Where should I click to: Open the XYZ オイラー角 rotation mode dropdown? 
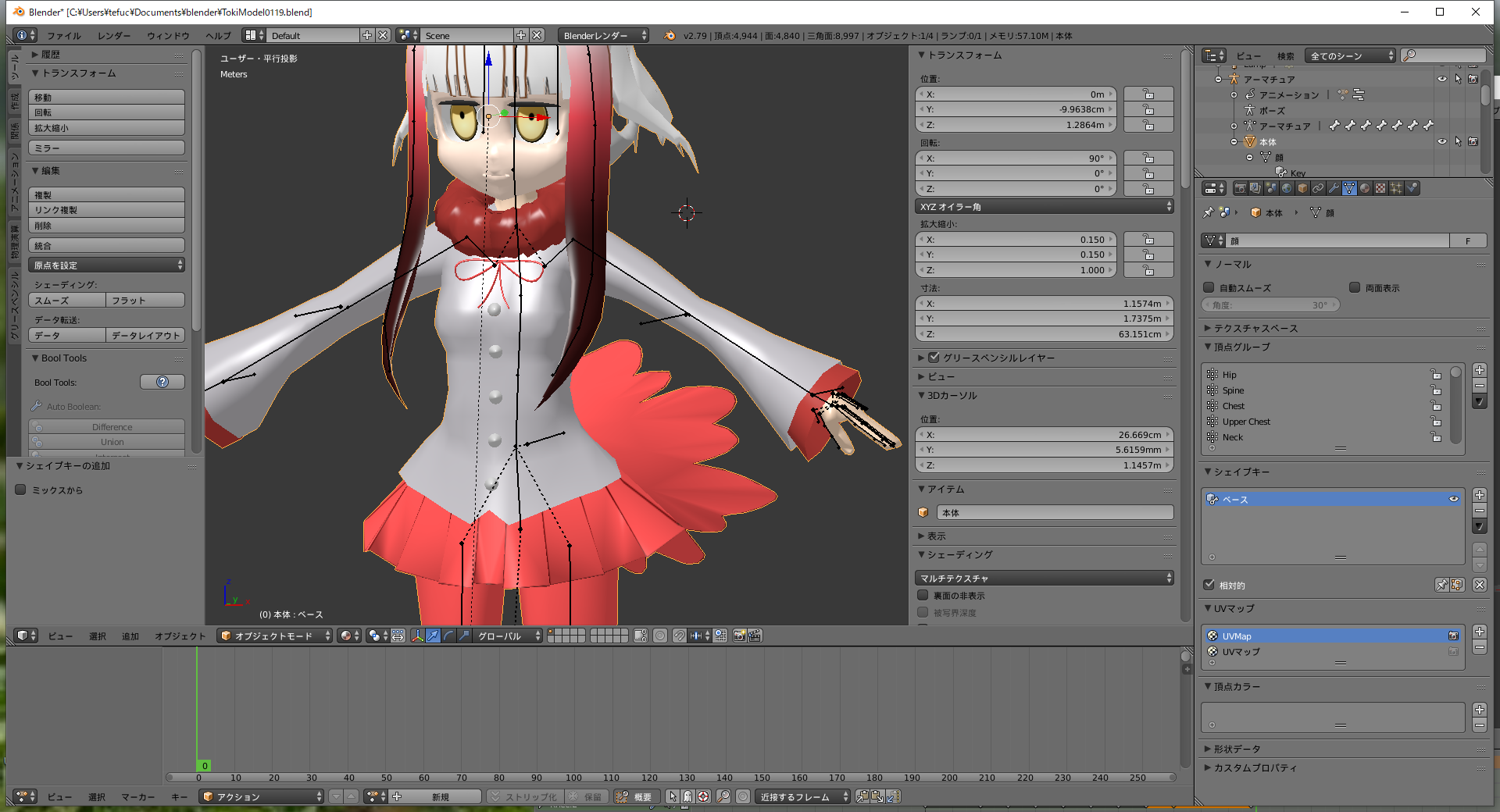1045,207
